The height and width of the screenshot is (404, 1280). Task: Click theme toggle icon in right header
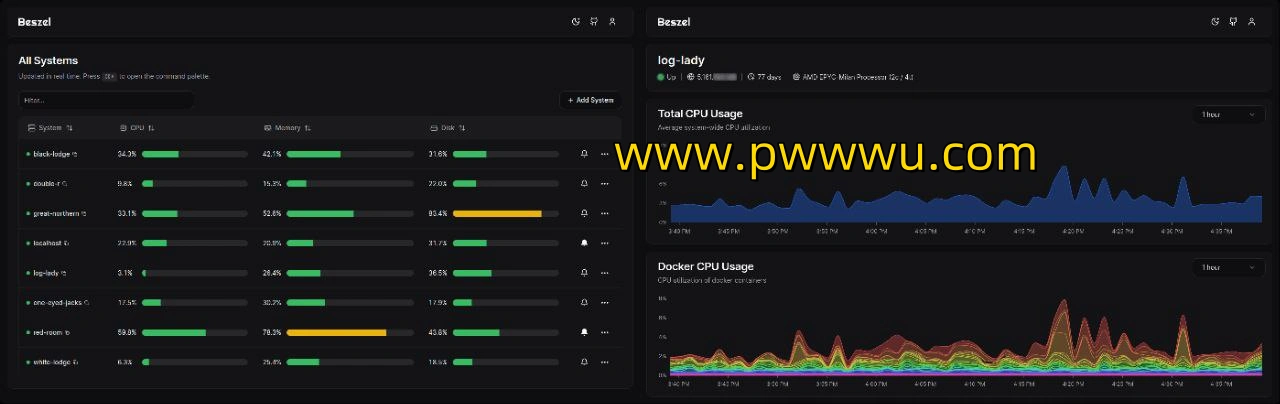coord(1215,22)
